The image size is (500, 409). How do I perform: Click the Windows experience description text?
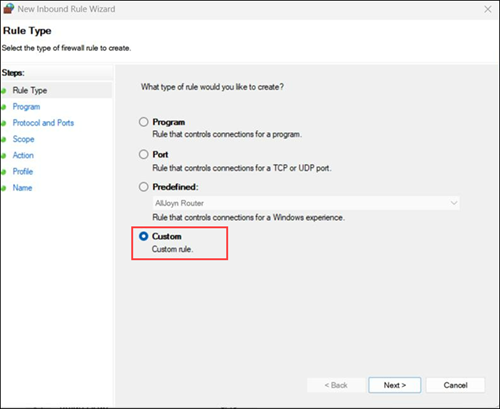point(248,217)
